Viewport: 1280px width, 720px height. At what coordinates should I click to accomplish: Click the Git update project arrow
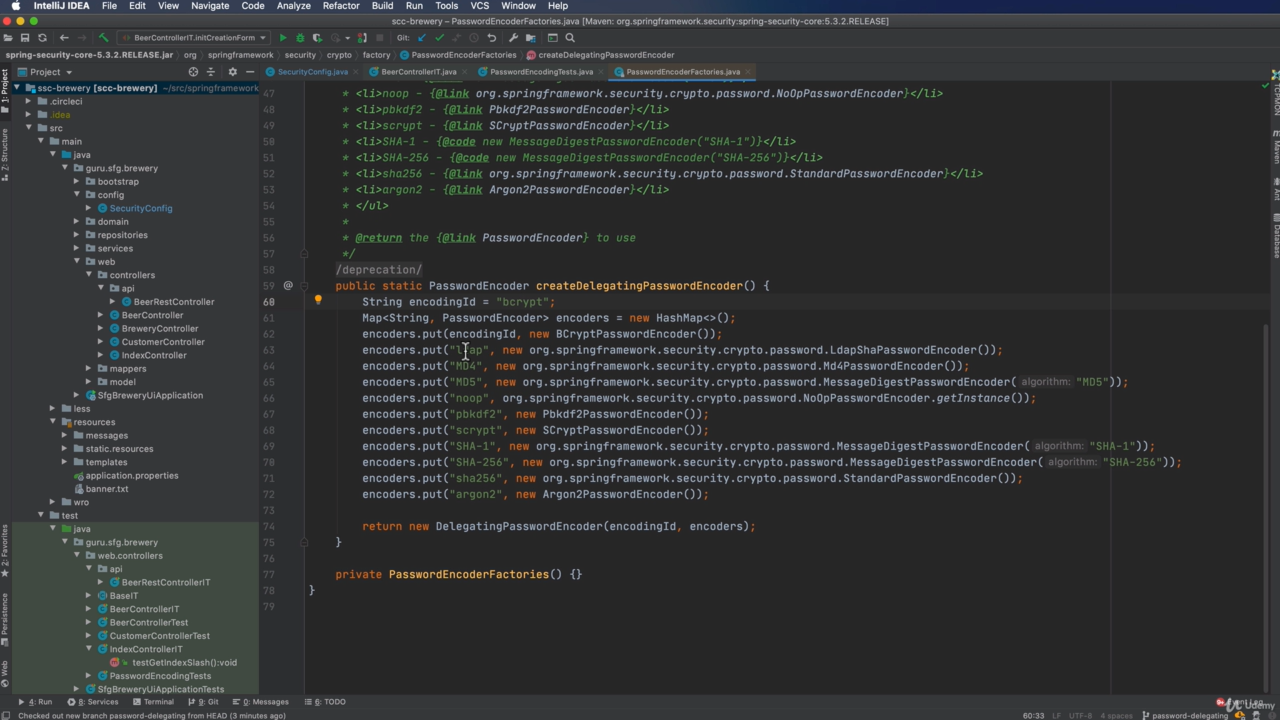(x=421, y=38)
